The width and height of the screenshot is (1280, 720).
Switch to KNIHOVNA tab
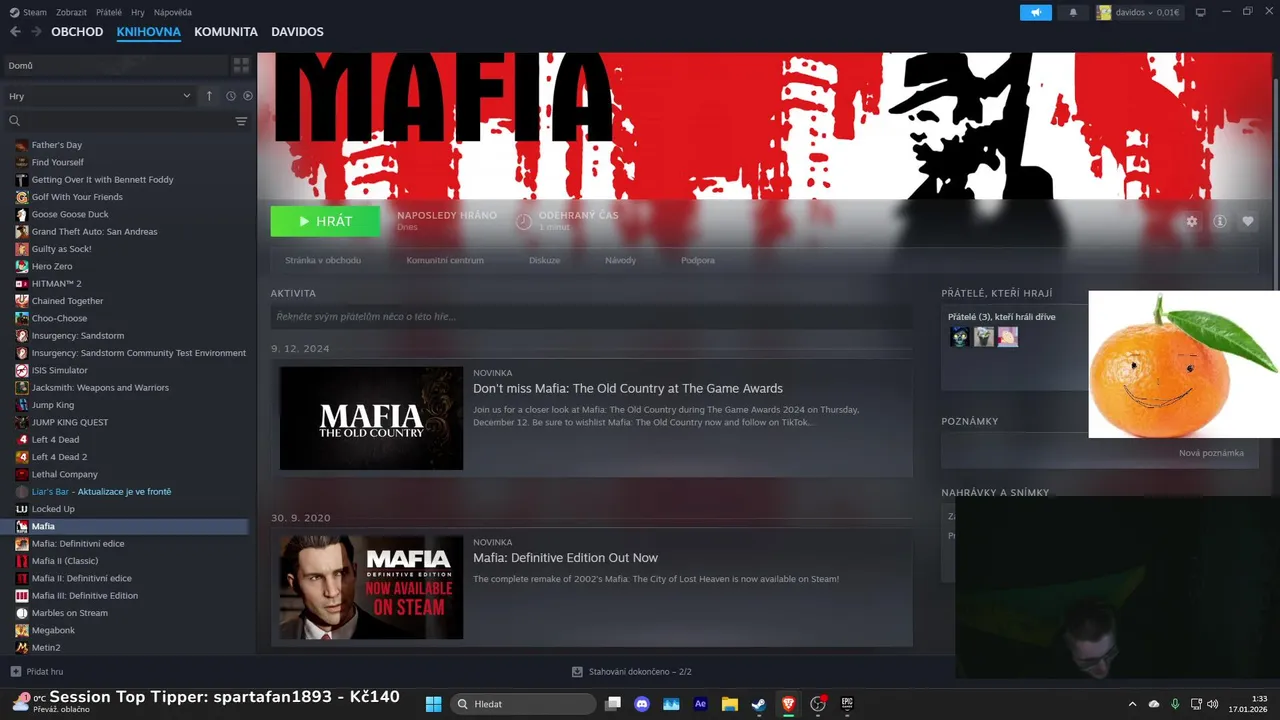148,32
